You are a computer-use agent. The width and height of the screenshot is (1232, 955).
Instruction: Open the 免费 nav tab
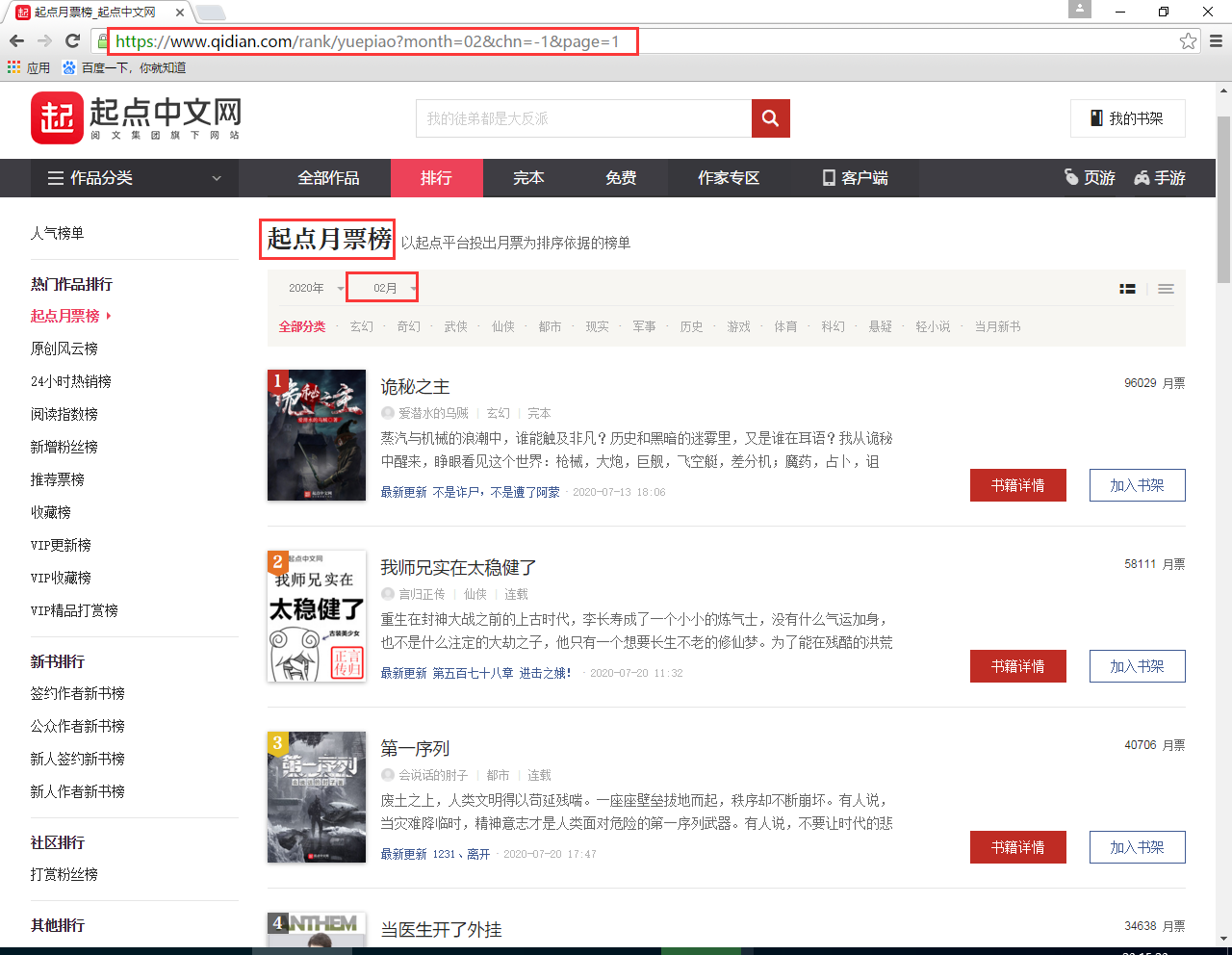621,178
